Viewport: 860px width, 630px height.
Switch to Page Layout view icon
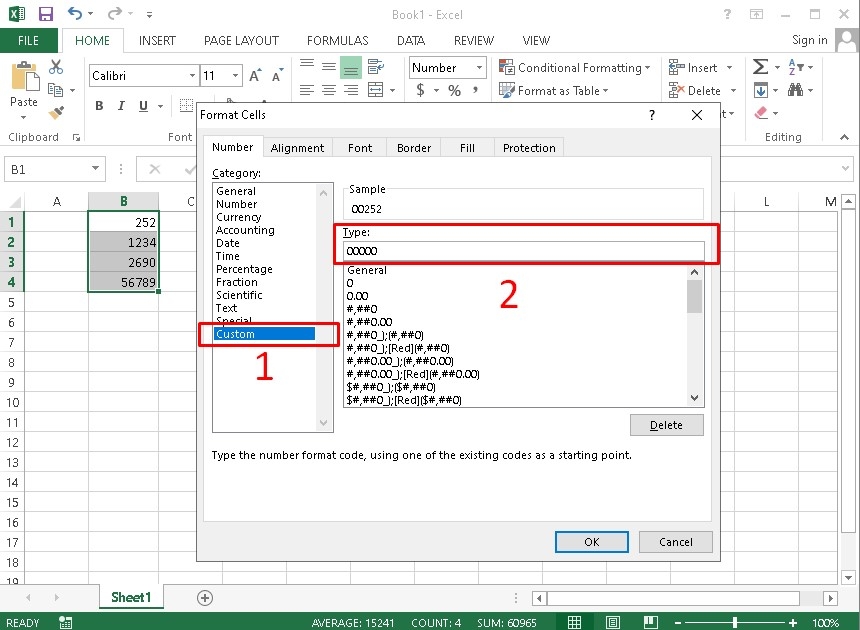(613, 622)
